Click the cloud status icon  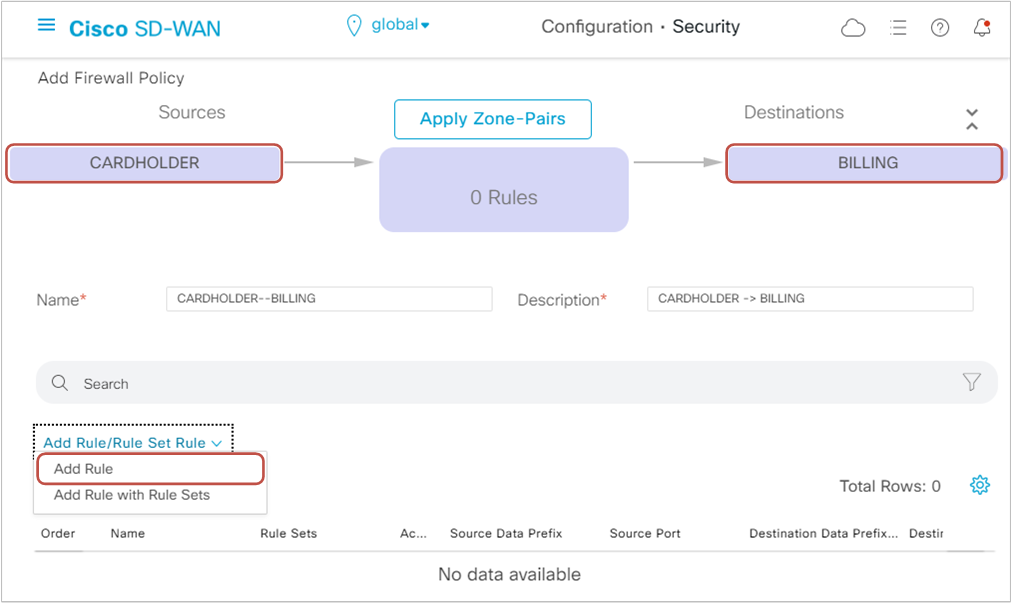coord(853,27)
